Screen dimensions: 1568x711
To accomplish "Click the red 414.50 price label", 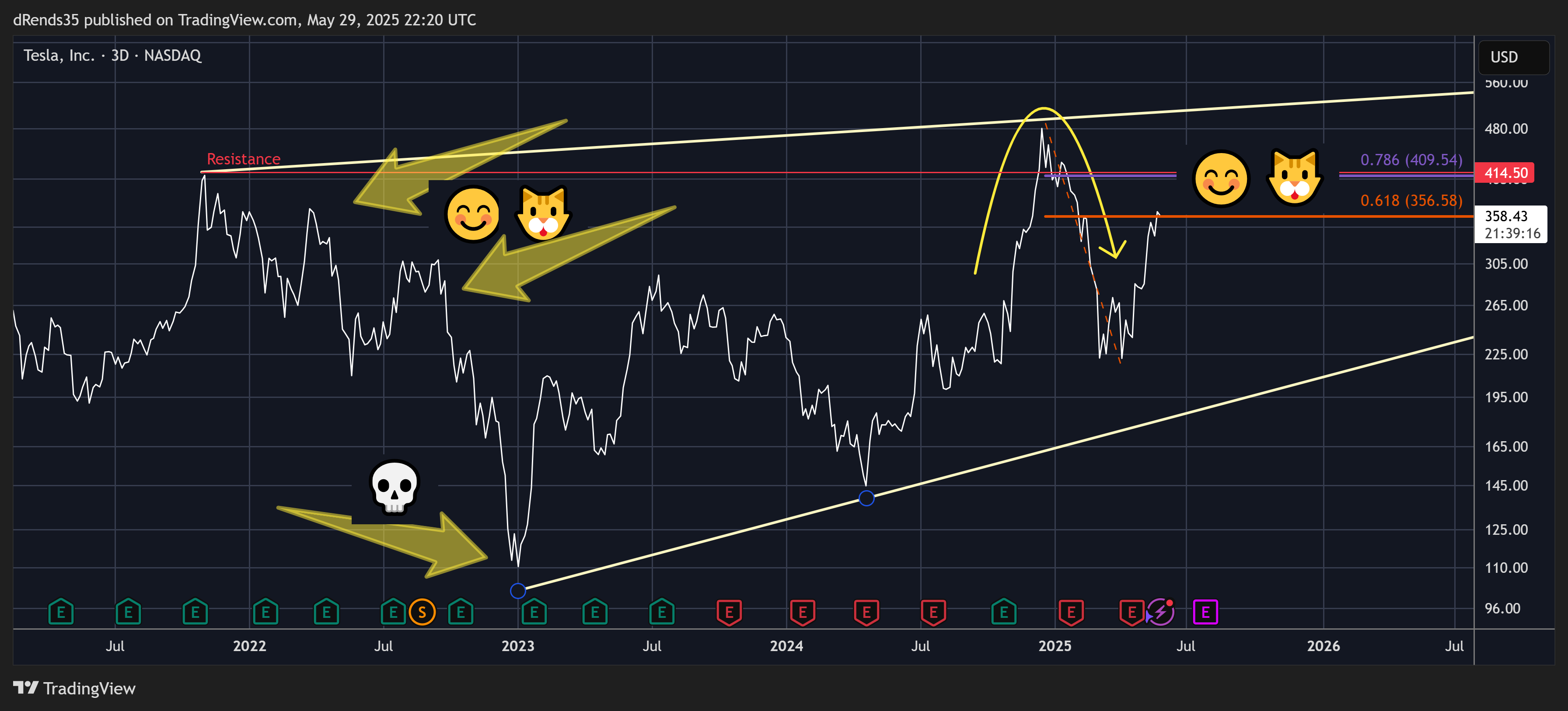I will (x=1505, y=173).
